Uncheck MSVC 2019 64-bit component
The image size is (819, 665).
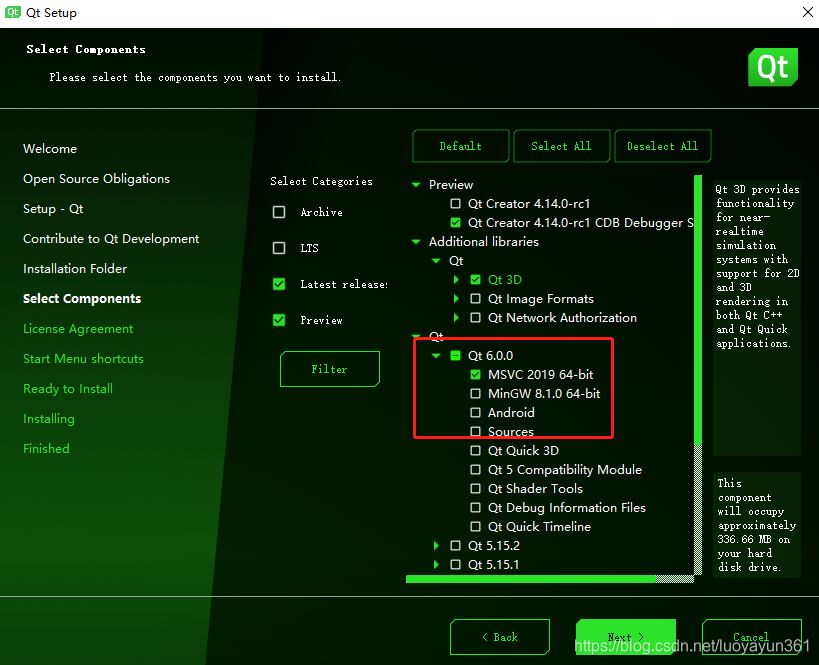click(475, 375)
